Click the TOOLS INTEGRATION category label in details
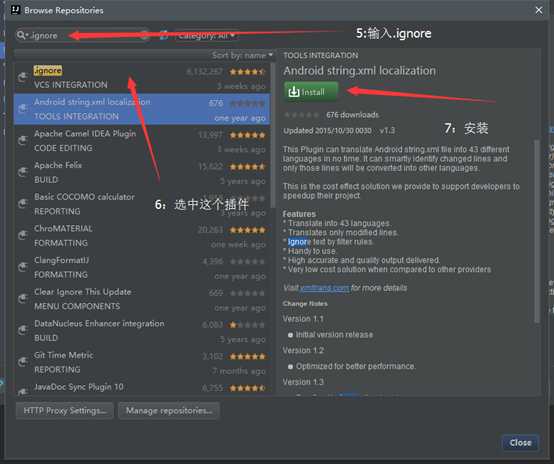The height and width of the screenshot is (464, 554). pos(320,55)
